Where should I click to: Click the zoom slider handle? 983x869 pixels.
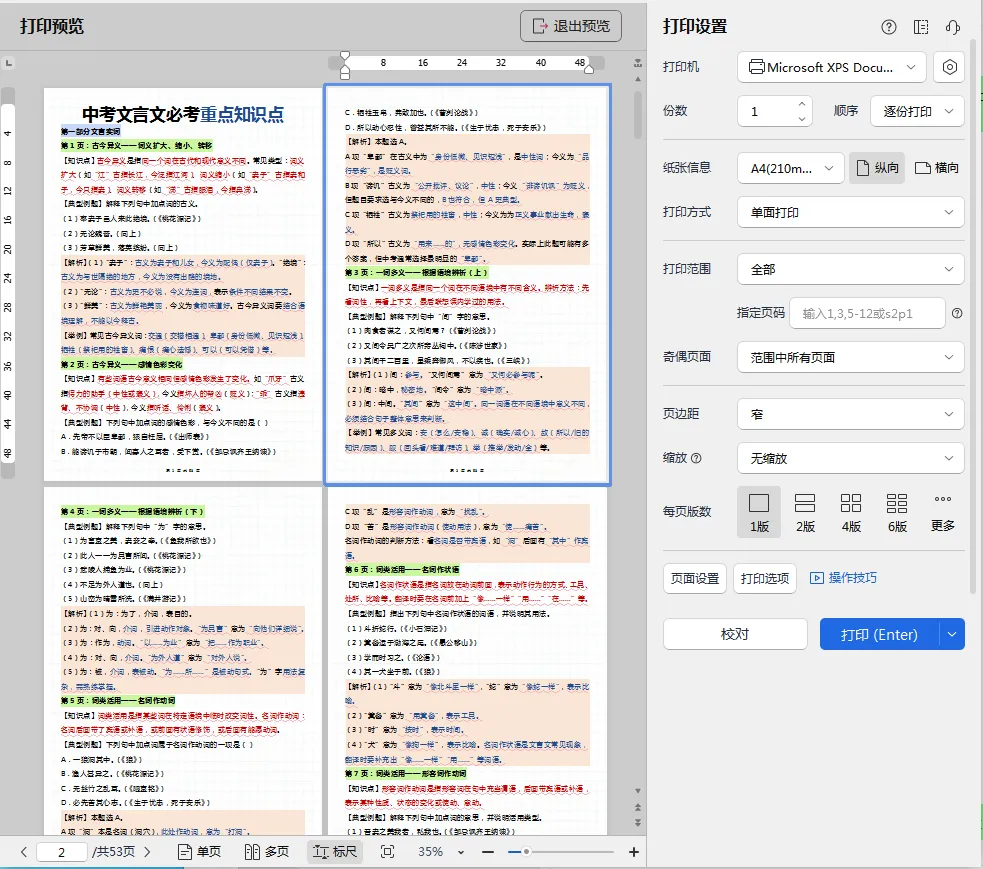coord(526,851)
